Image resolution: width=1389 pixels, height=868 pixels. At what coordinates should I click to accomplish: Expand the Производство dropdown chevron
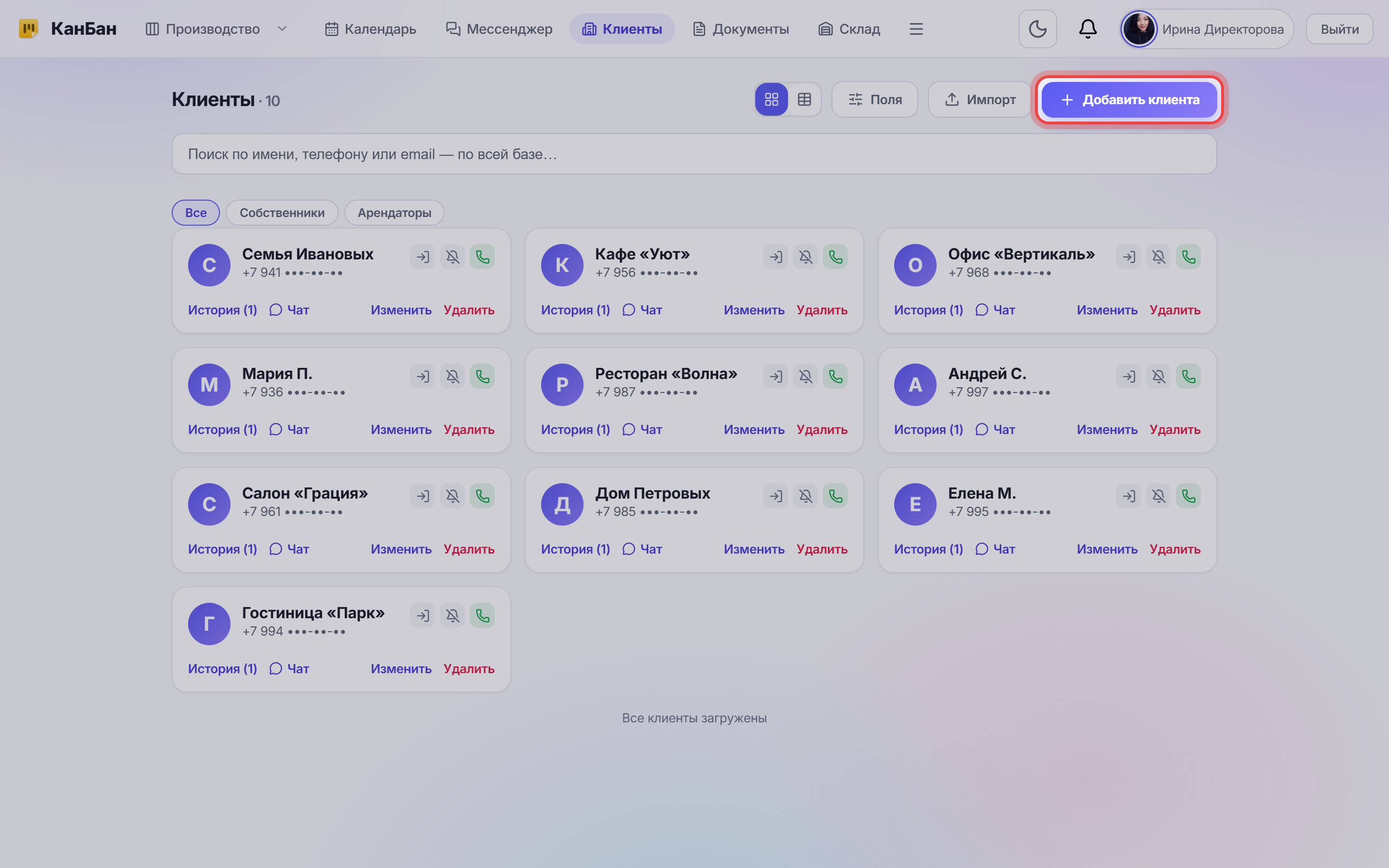pos(282,29)
